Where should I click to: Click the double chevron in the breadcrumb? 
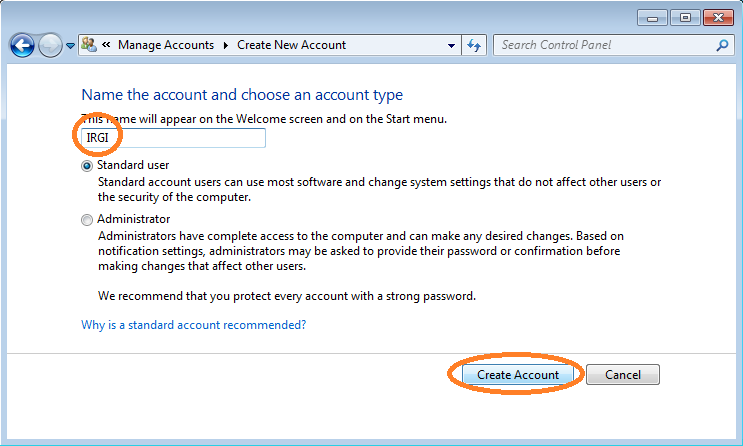click(x=106, y=45)
